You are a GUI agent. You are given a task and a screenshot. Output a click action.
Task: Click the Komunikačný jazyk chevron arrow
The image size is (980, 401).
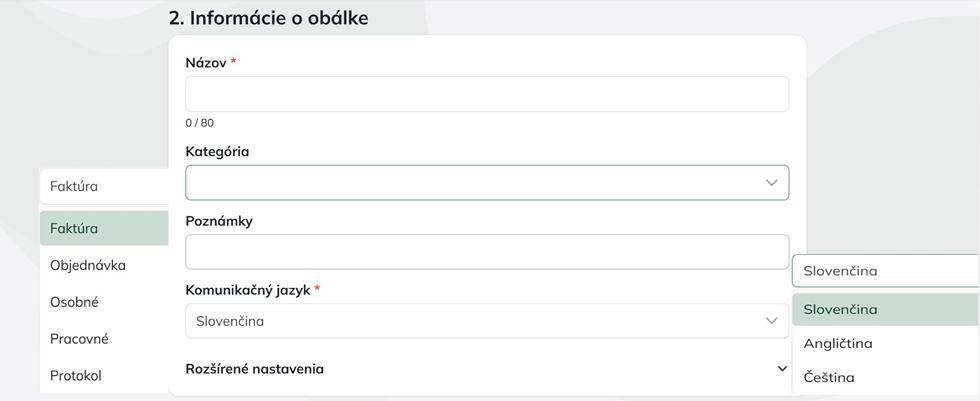click(771, 321)
